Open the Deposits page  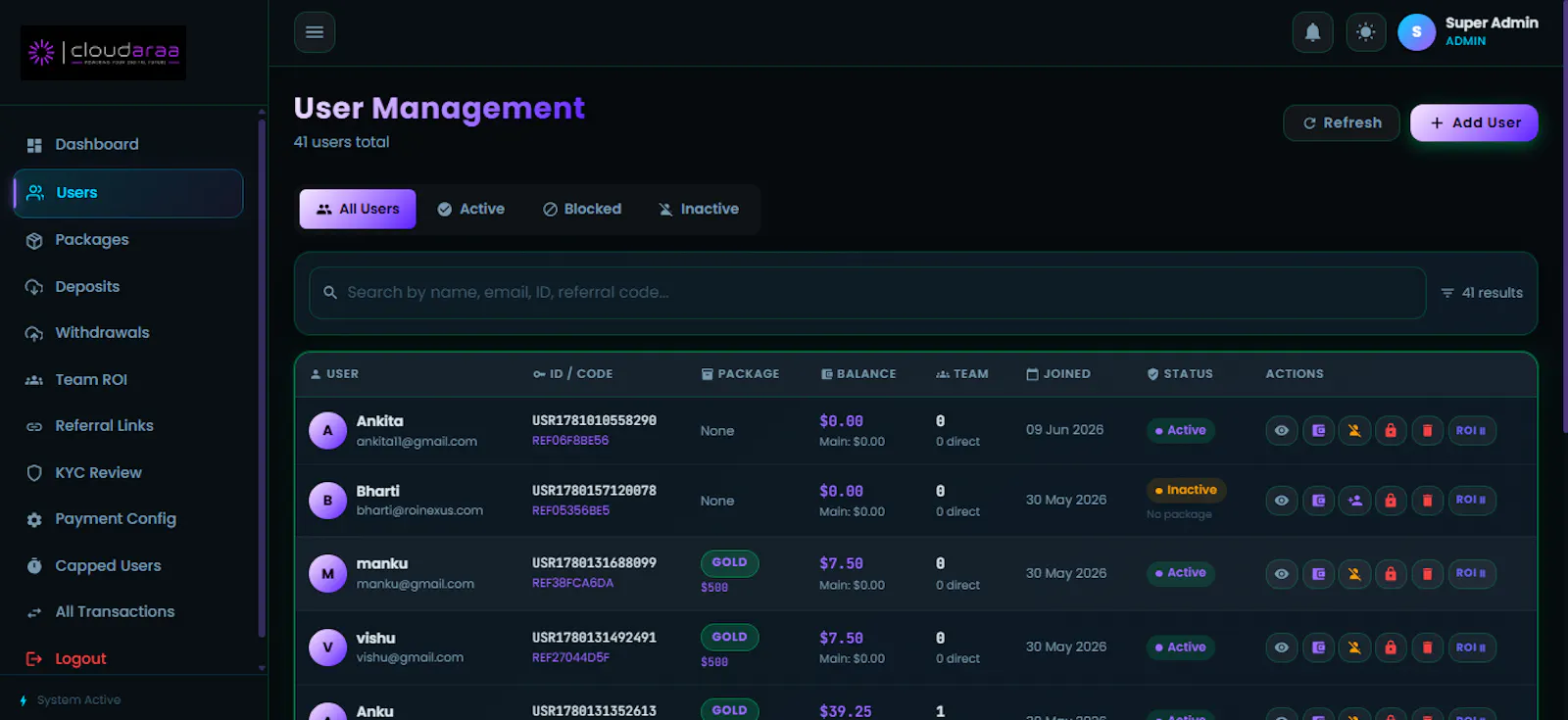(87, 287)
